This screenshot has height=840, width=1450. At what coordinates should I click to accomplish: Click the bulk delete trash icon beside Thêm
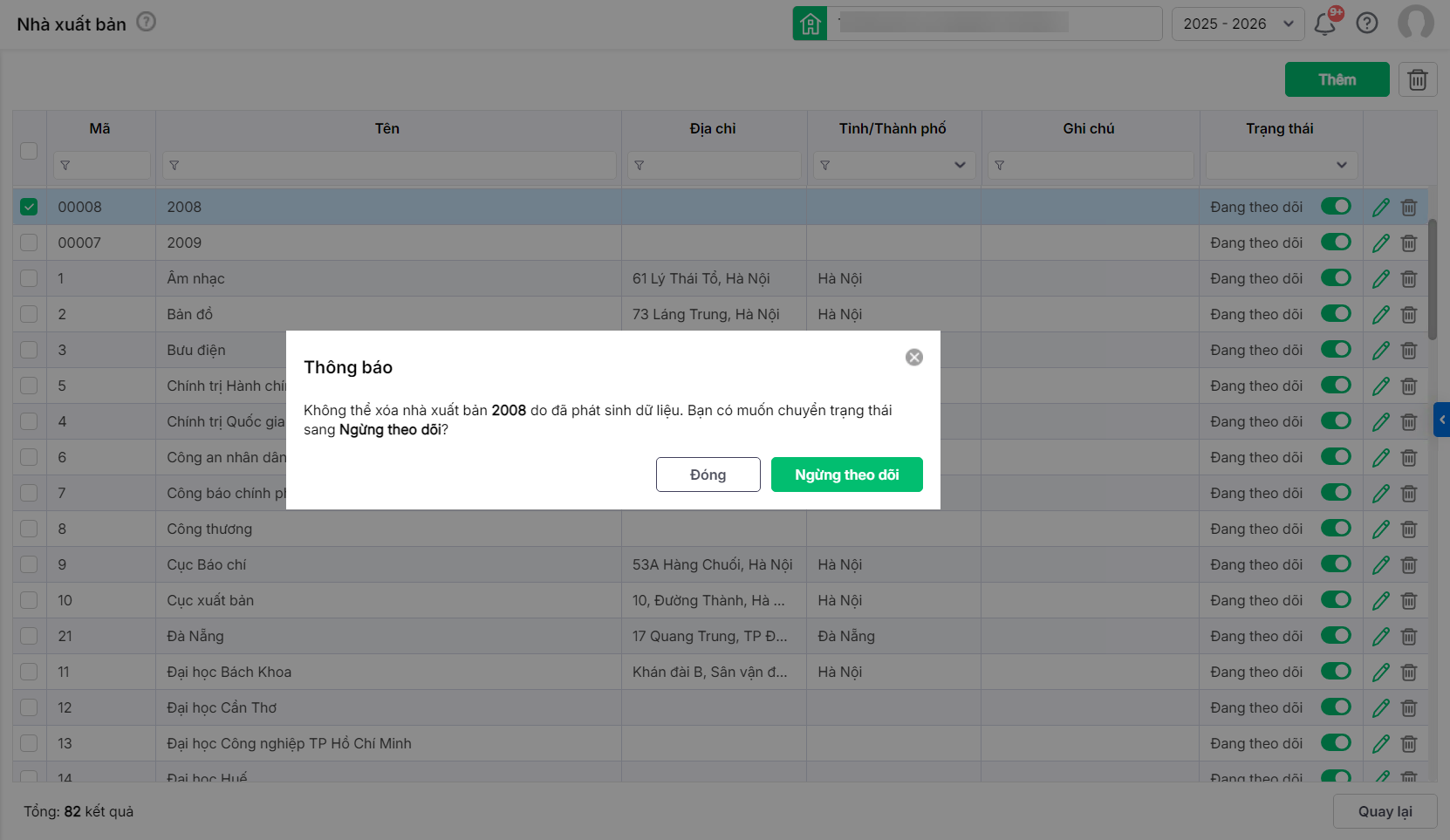click(x=1417, y=80)
